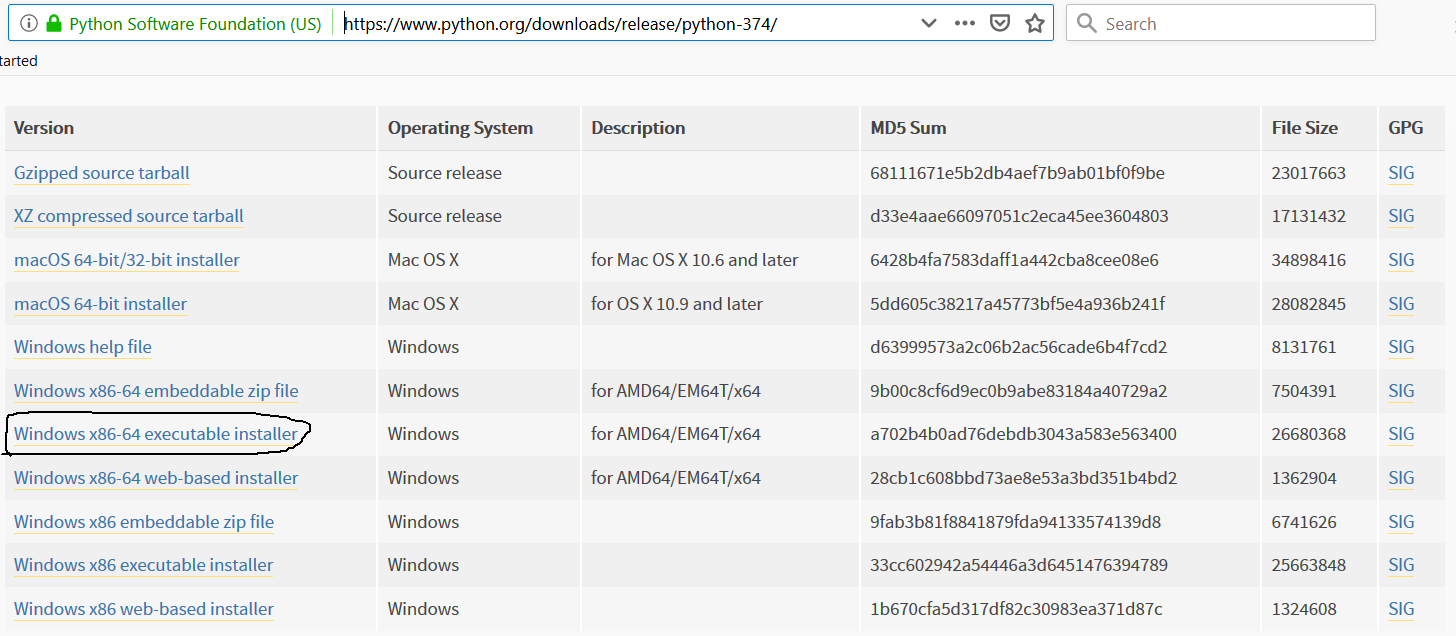Open SIG link for x86 web-based installer
Screen dimensions: 1456x636
click(x=1401, y=609)
